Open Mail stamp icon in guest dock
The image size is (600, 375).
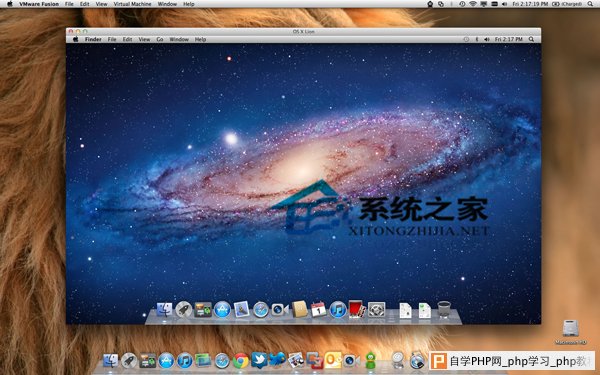pyautogui.click(x=241, y=310)
